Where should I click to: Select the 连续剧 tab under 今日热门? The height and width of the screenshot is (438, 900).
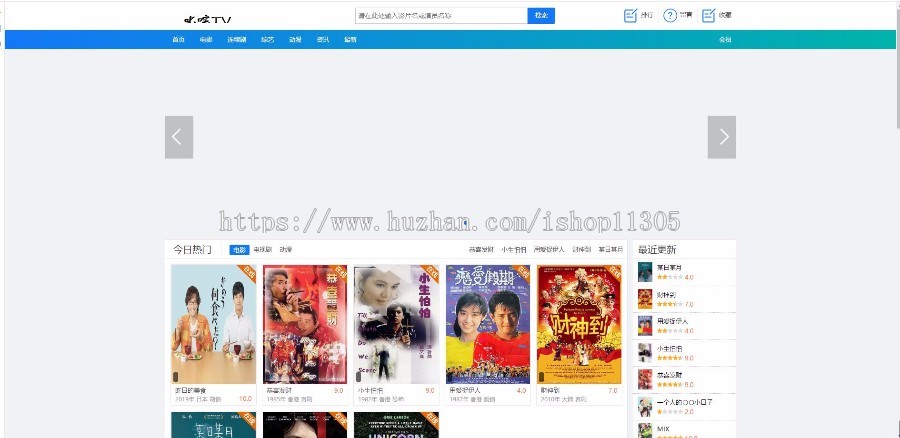click(262, 250)
